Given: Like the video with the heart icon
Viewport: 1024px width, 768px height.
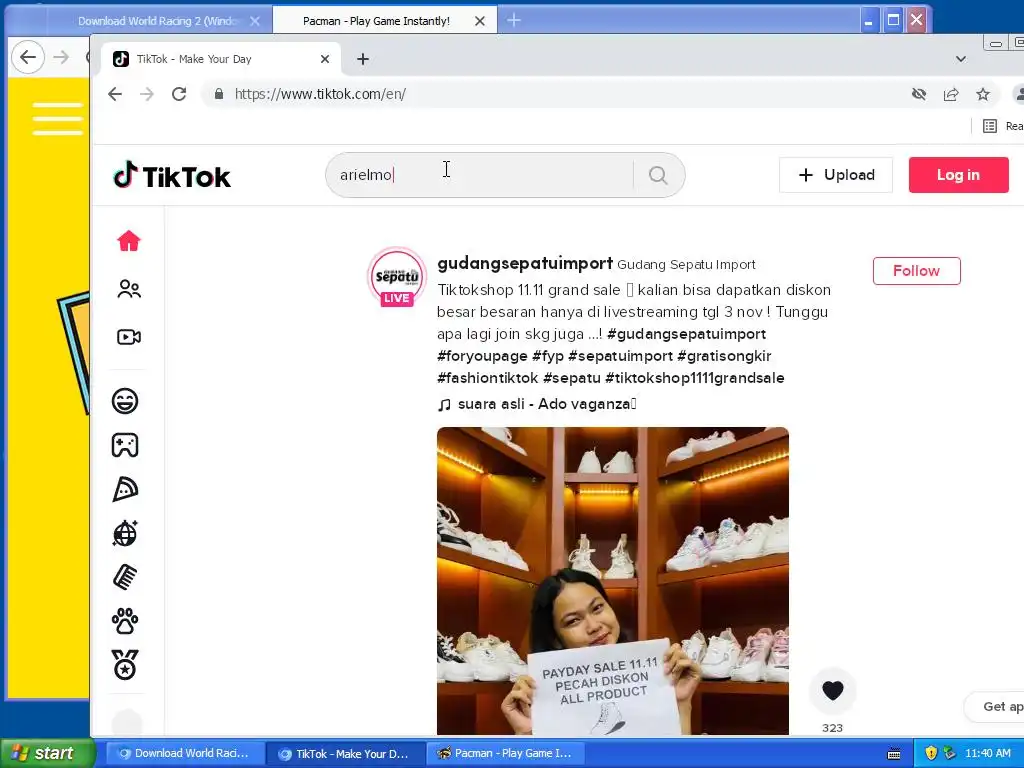Looking at the screenshot, I should 833,690.
